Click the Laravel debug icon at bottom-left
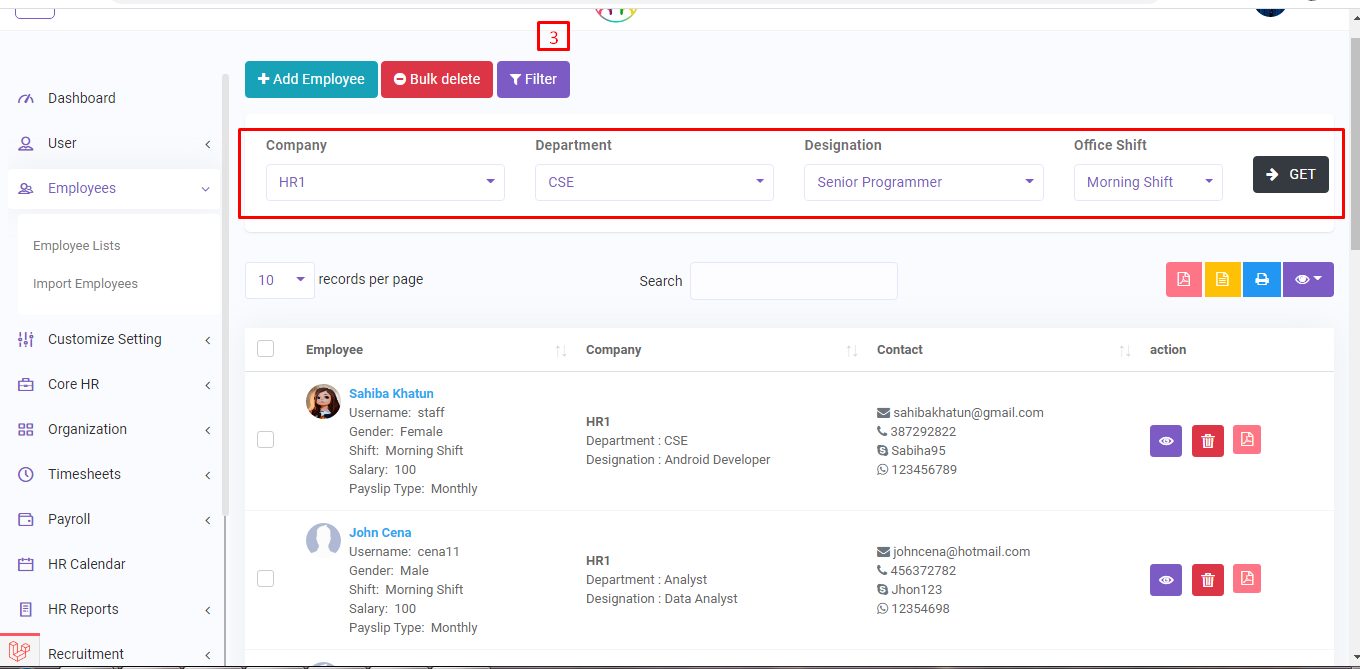 click(20, 651)
